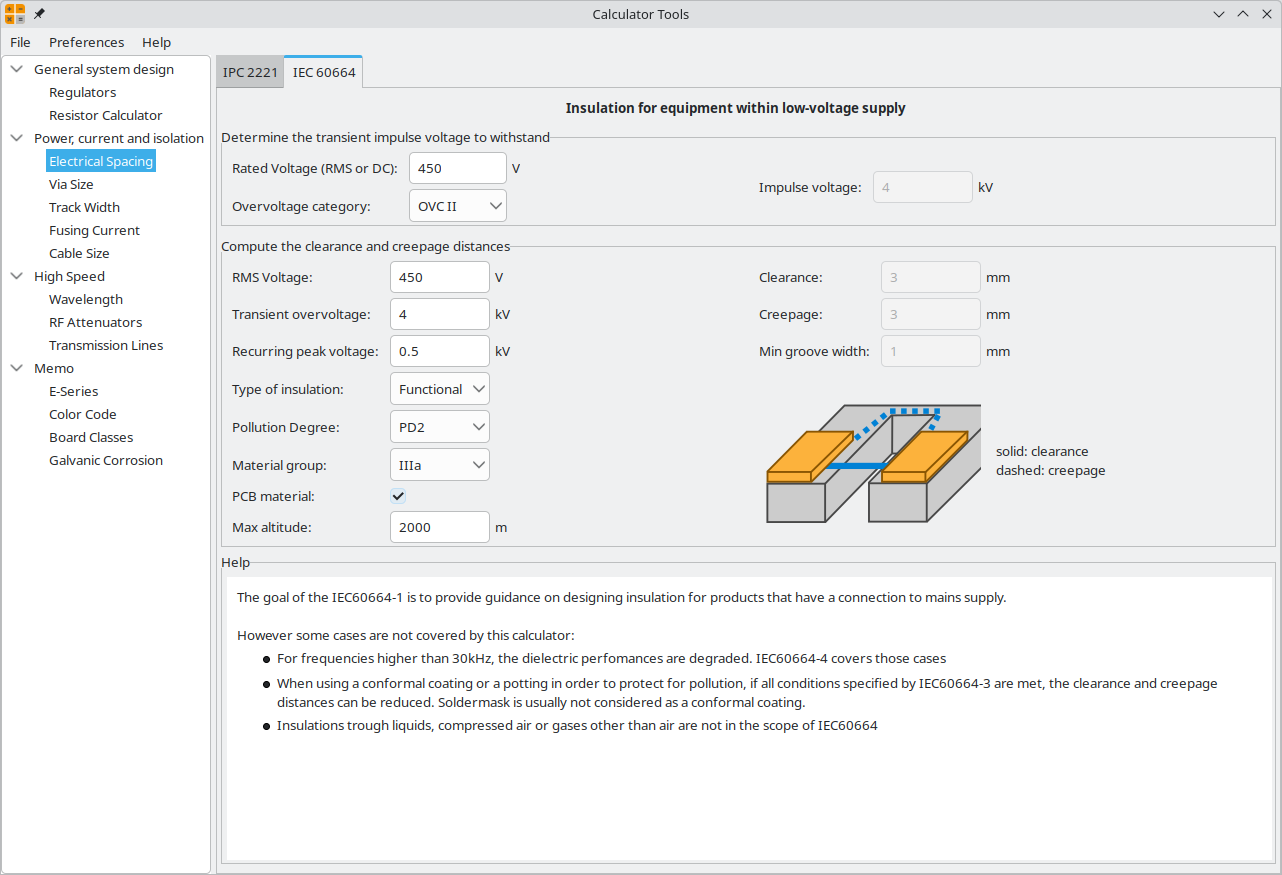Collapse the Memo tree group
1282x875 pixels.
pos(16,368)
